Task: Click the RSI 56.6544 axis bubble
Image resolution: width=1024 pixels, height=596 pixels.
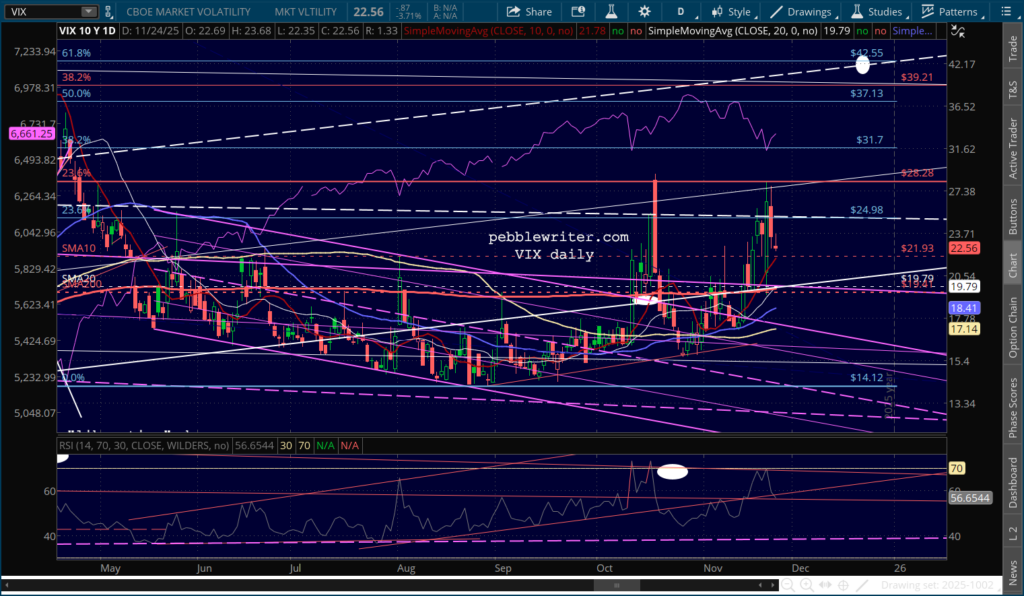Action: [970, 498]
